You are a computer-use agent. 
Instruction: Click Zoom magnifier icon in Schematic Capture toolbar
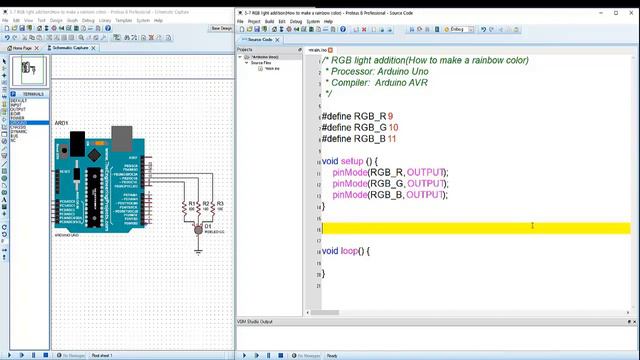tap(81, 38)
